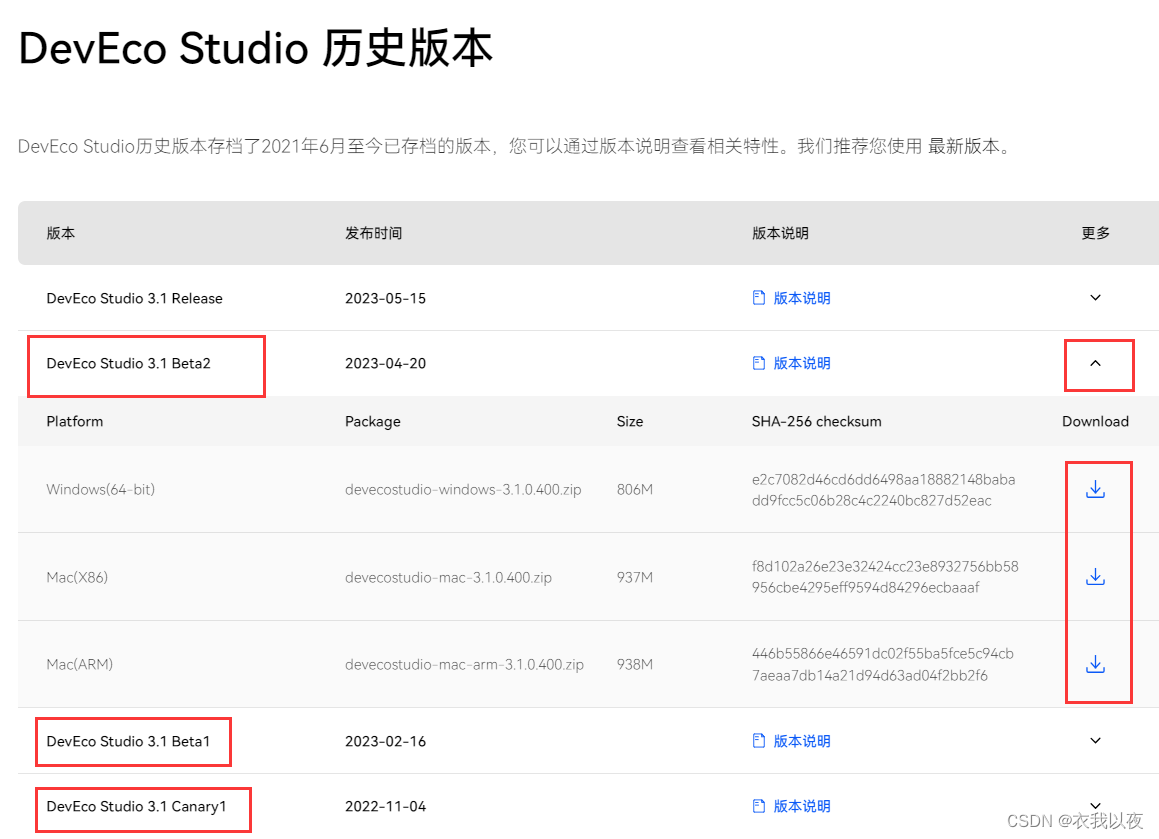Click the Size sub-header
The width and height of the screenshot is (1159, 839).
(630, 421)
